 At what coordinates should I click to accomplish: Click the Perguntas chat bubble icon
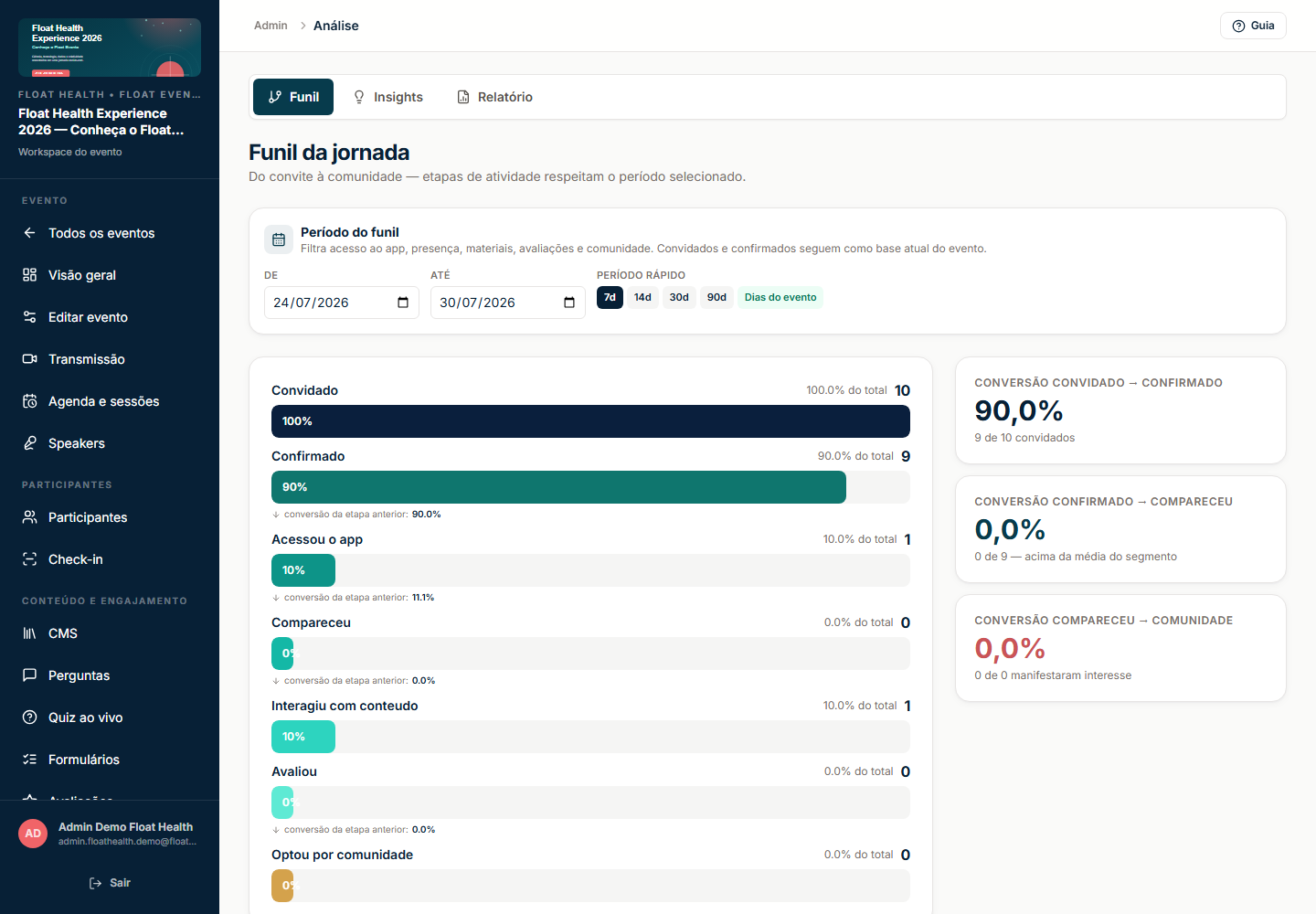29,675
